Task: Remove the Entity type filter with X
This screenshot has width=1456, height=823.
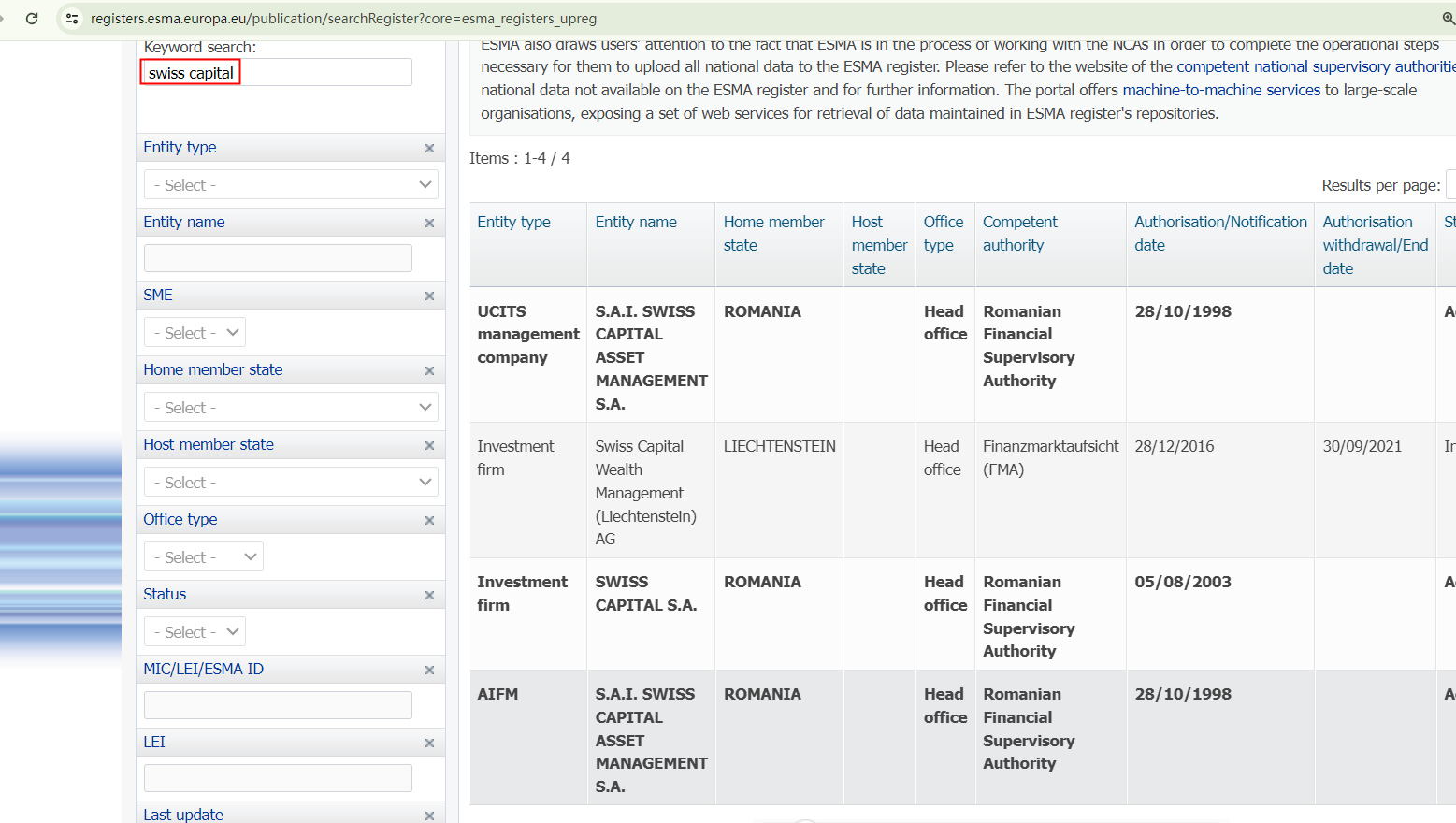Action: coord(429,148)
